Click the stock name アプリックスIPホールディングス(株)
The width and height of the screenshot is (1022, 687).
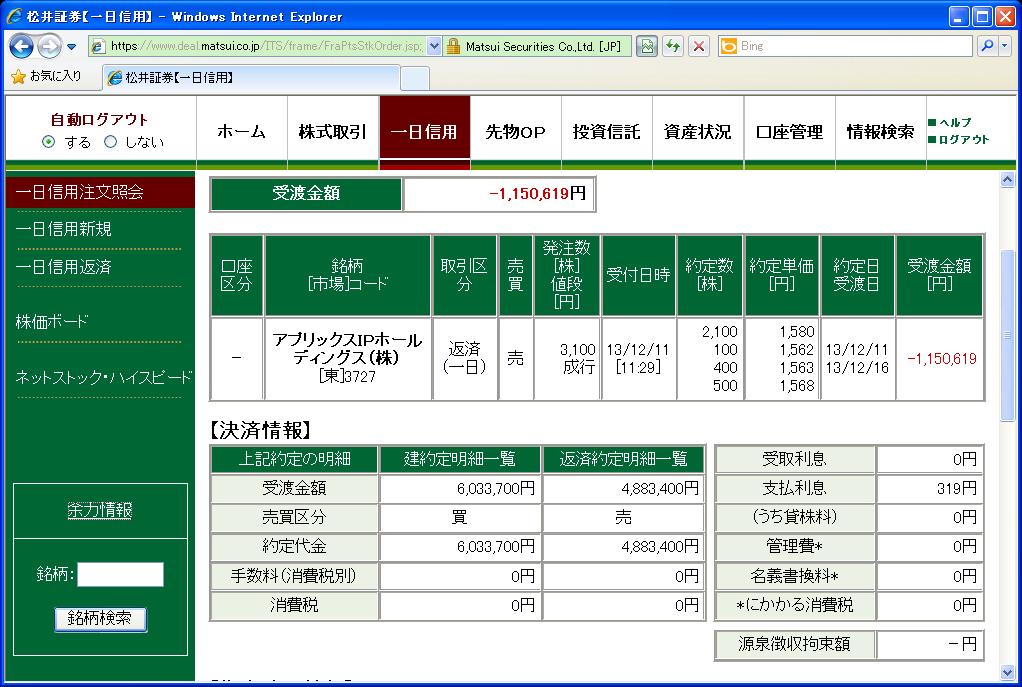347,349
